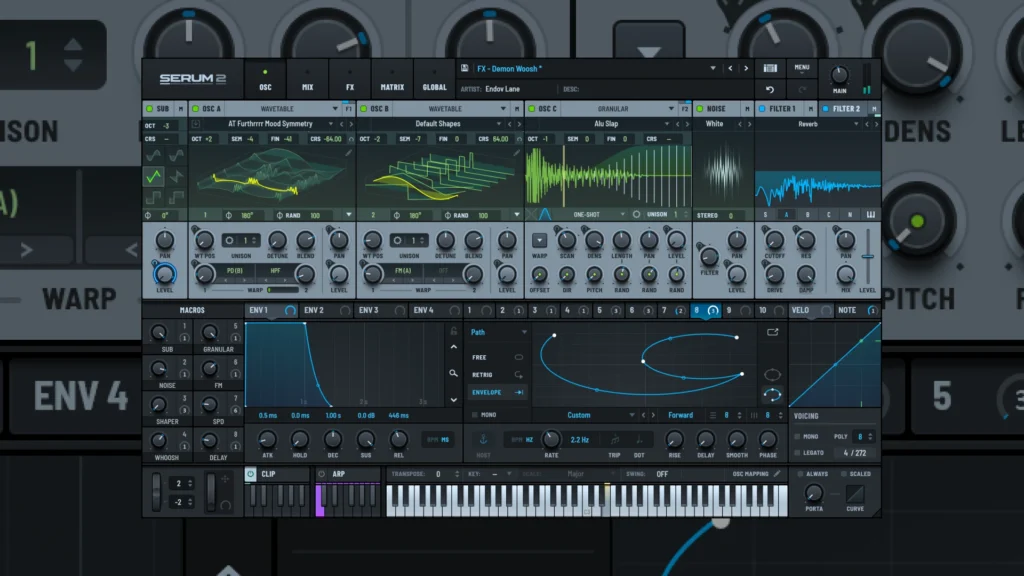Screen dimensions: 1024x576
Task: Toggle the CLIP power button
Action: click(x=251, y=474)
